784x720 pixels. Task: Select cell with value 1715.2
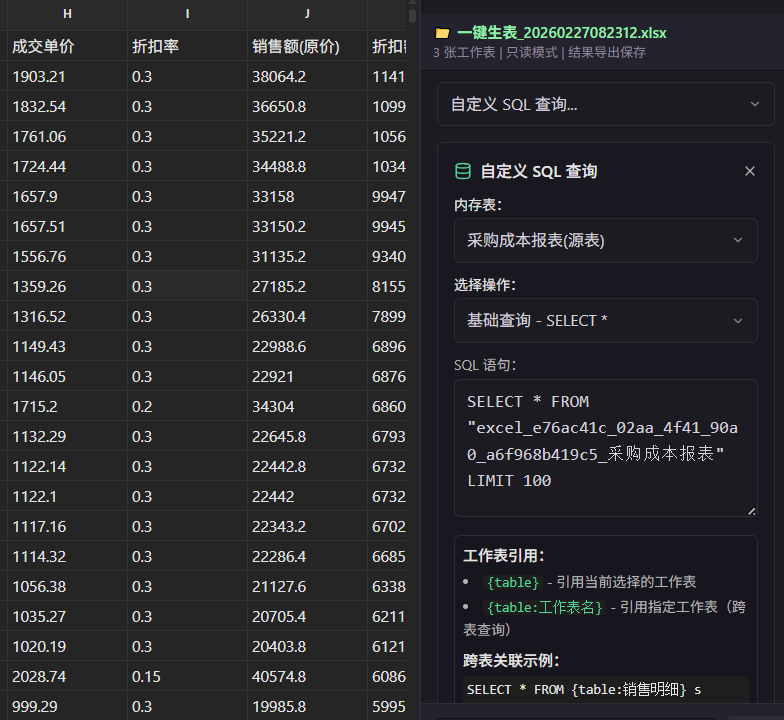68,406
